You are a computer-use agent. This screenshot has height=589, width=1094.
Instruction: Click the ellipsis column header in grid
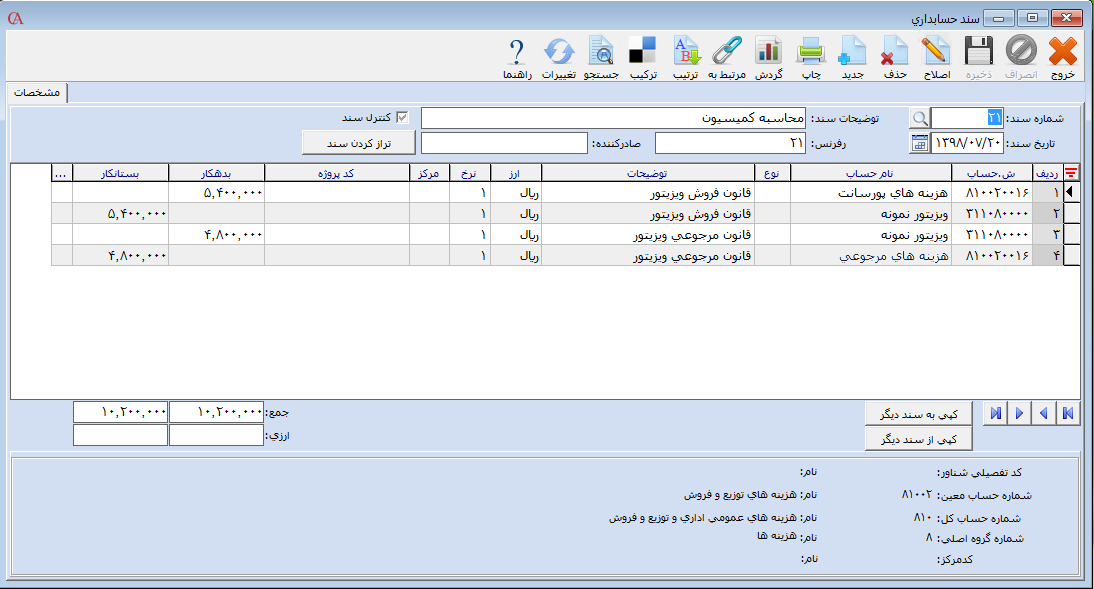click(x=61, y=173)
